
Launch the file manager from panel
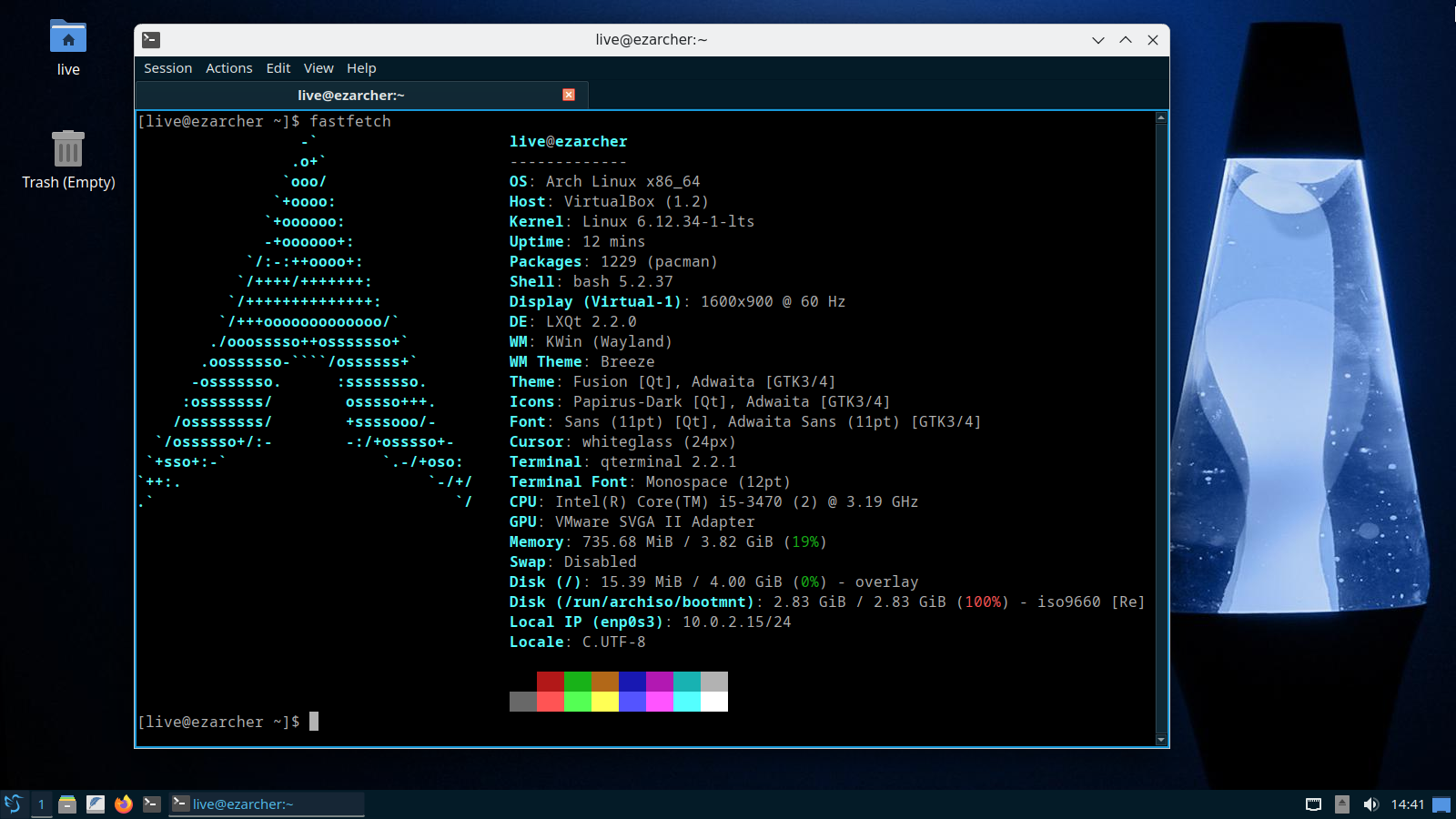pos(67,804)
